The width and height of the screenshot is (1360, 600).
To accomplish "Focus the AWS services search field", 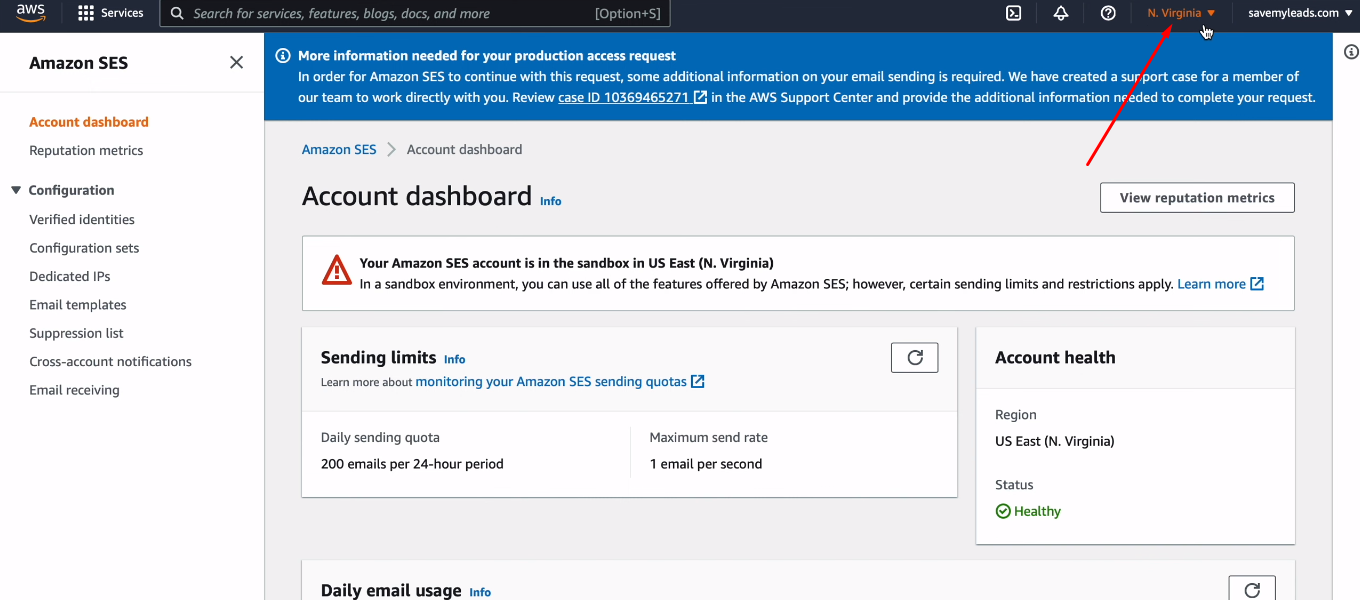I will point(415,13).
